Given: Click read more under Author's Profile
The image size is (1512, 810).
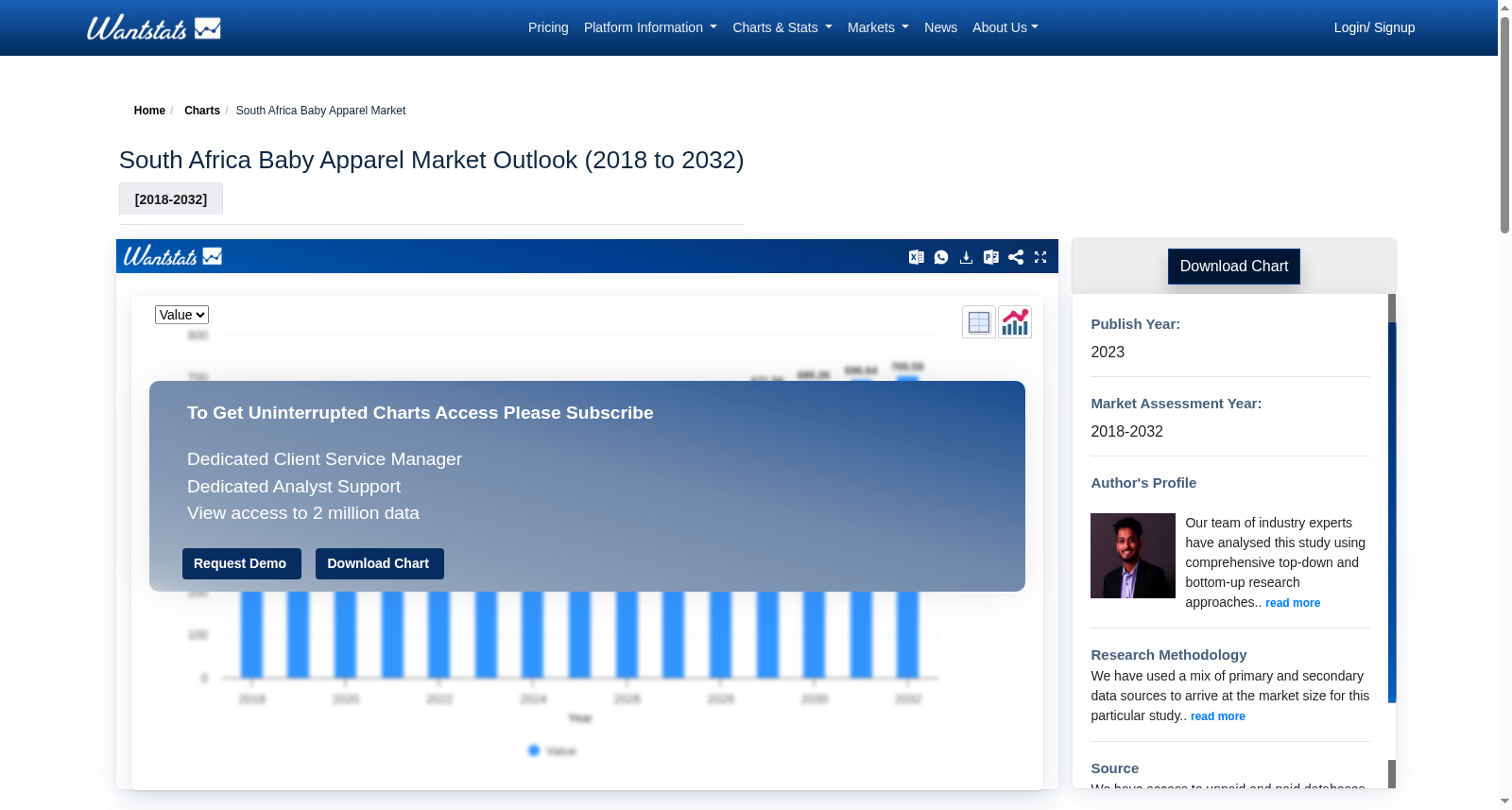Looking at the screenshot, I should [x=1293, y=603].
